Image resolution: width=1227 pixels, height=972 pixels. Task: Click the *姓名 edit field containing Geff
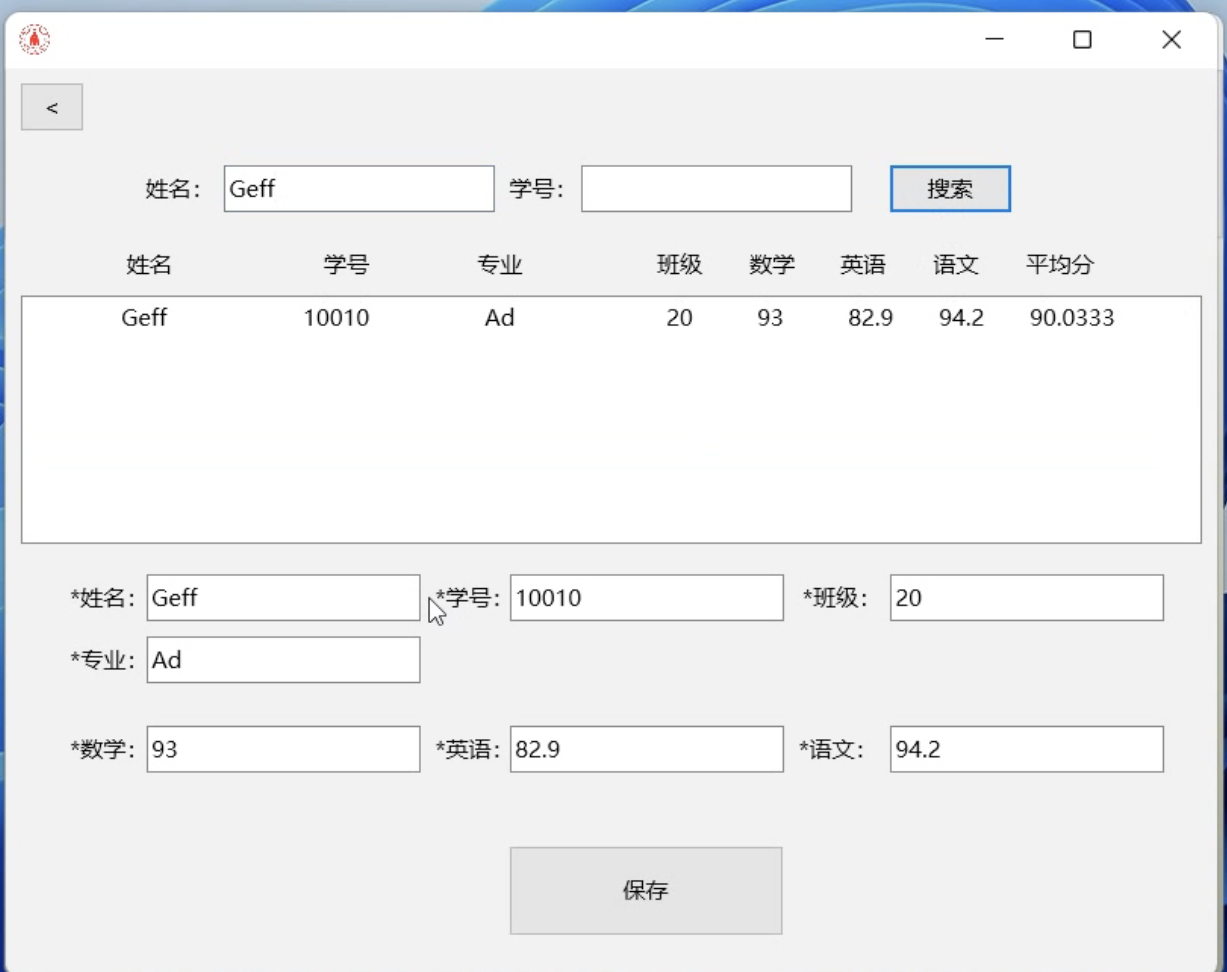pyautogui.click(x=283, y=598)
